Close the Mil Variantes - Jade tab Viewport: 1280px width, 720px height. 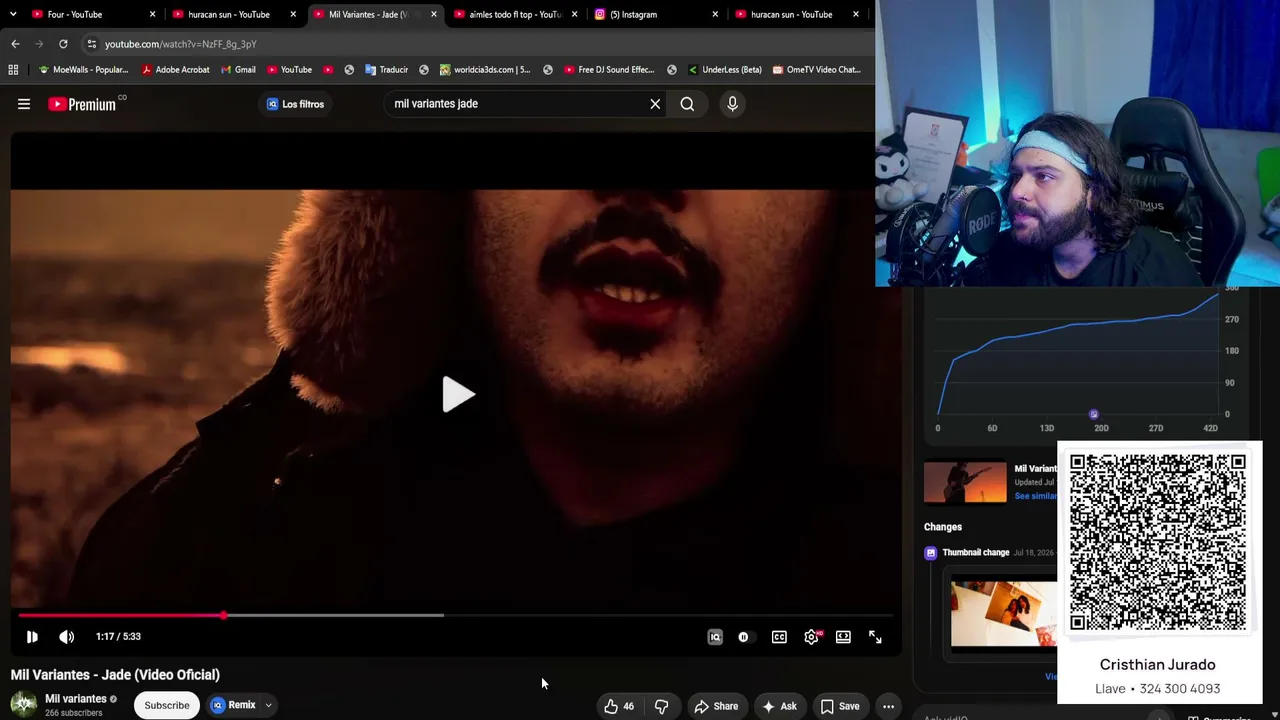click(x=433, y=14)
